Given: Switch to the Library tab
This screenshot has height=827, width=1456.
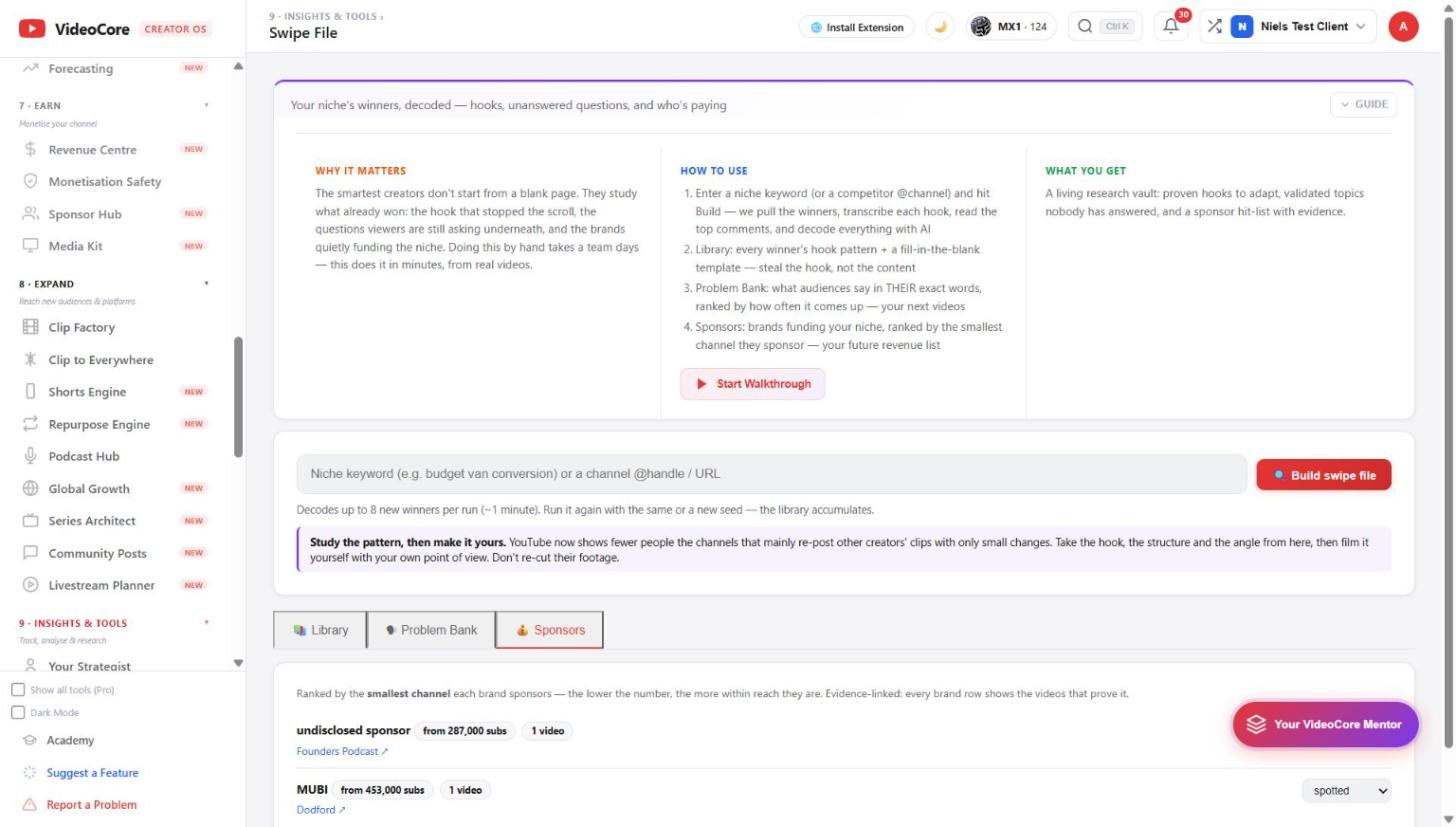Looking at the screenshot, I should (x=320, y=630).
